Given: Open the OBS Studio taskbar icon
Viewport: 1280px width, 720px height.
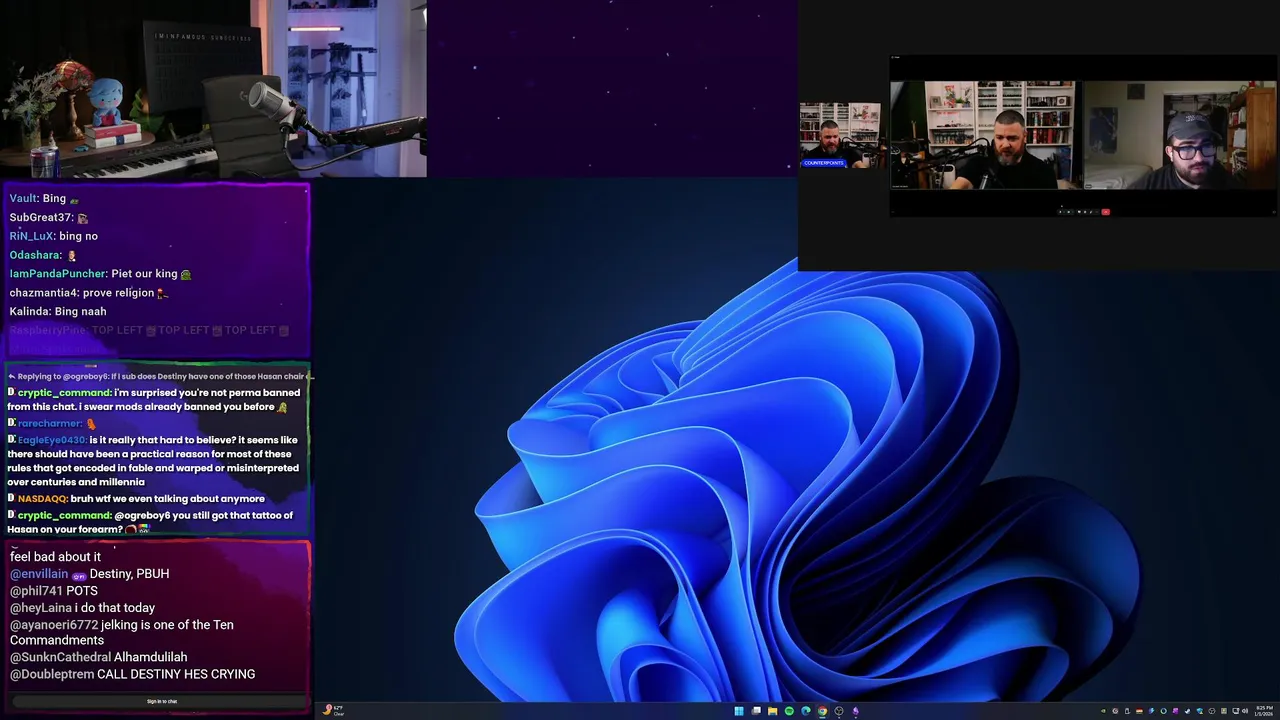Looking at the screenshot, I should tap(839, 711).
